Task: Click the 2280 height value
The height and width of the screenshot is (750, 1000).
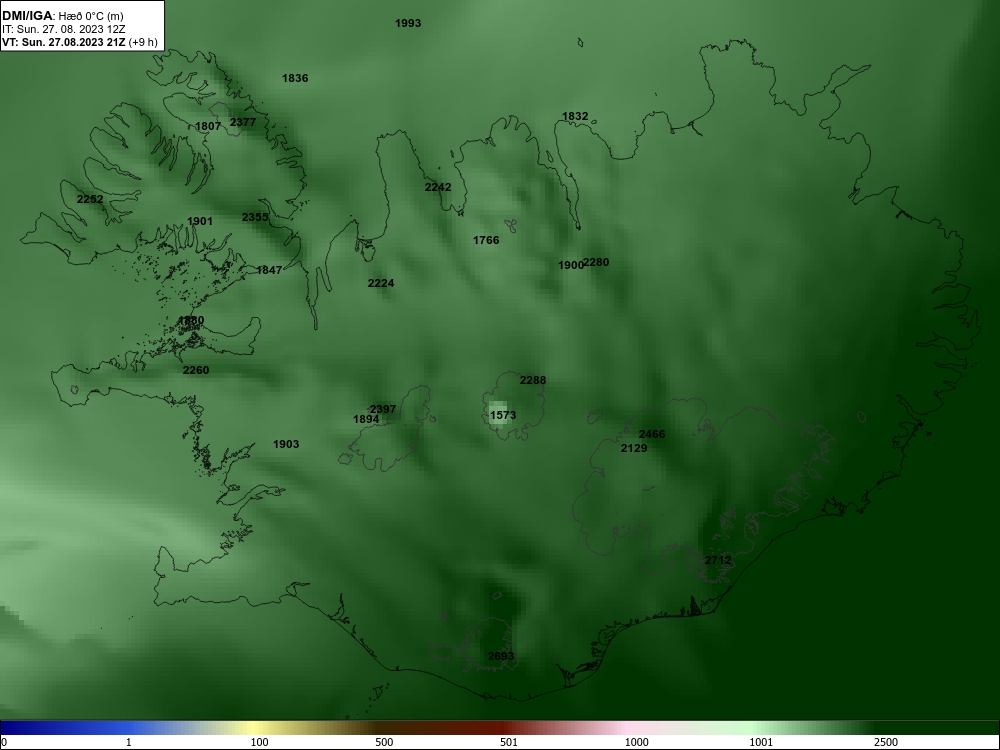Action: (596, 262)
